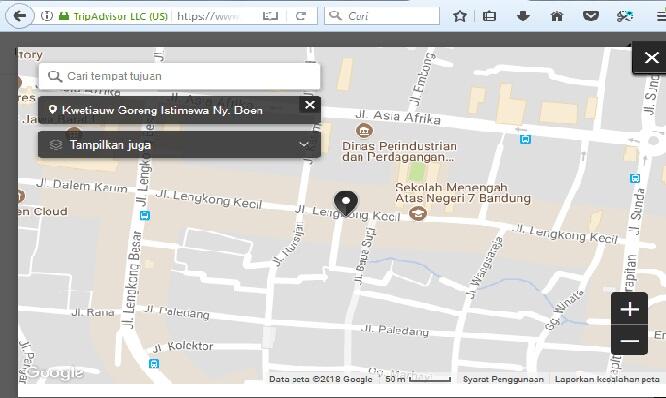Go to the browser home page icon
Image resolution: width=666 pixels, height=398 pixels.
[x=556, y=16]
